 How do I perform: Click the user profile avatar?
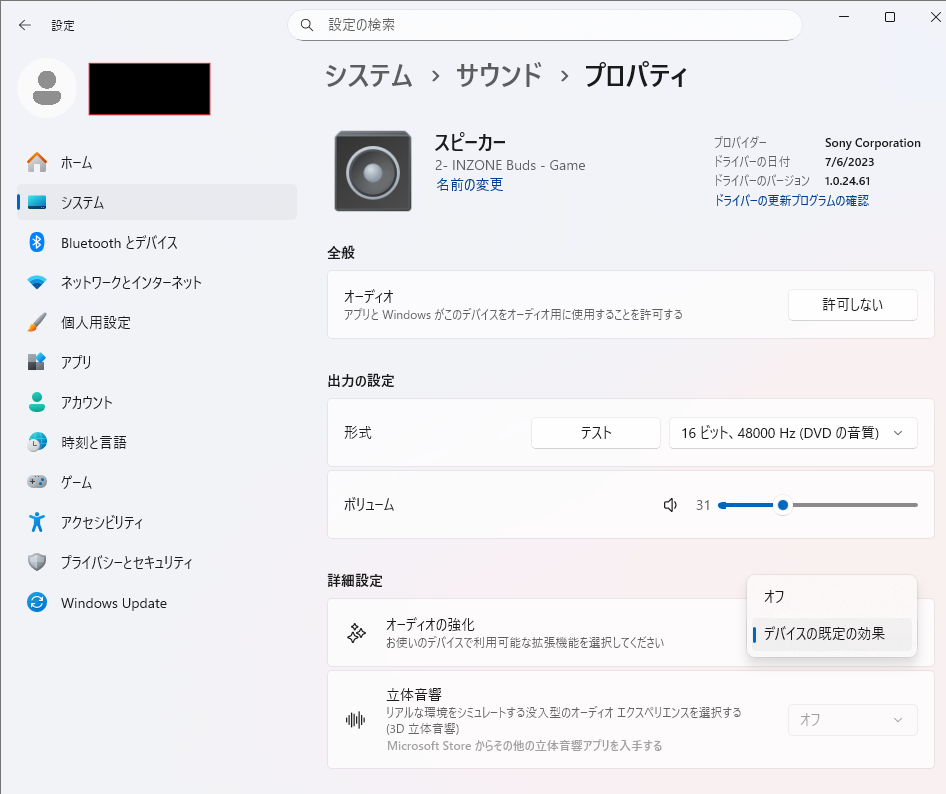(x=46, y=88)
